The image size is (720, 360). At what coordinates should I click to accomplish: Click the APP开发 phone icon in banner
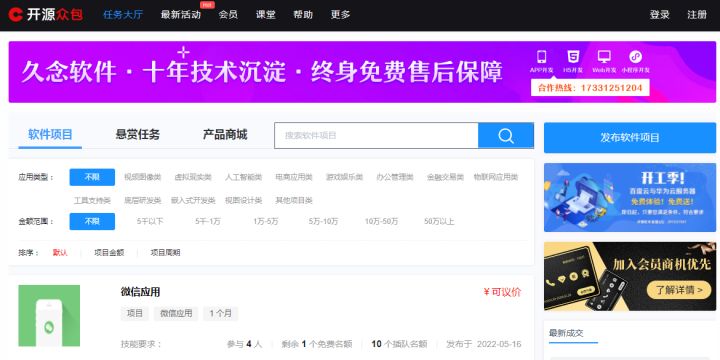pos(542,56)
